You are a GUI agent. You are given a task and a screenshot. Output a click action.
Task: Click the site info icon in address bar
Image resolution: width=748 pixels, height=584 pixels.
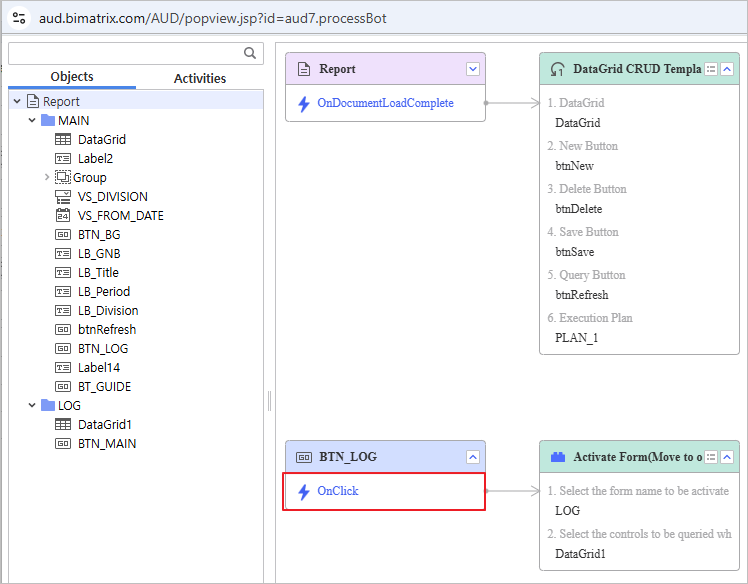click(19, 18)
